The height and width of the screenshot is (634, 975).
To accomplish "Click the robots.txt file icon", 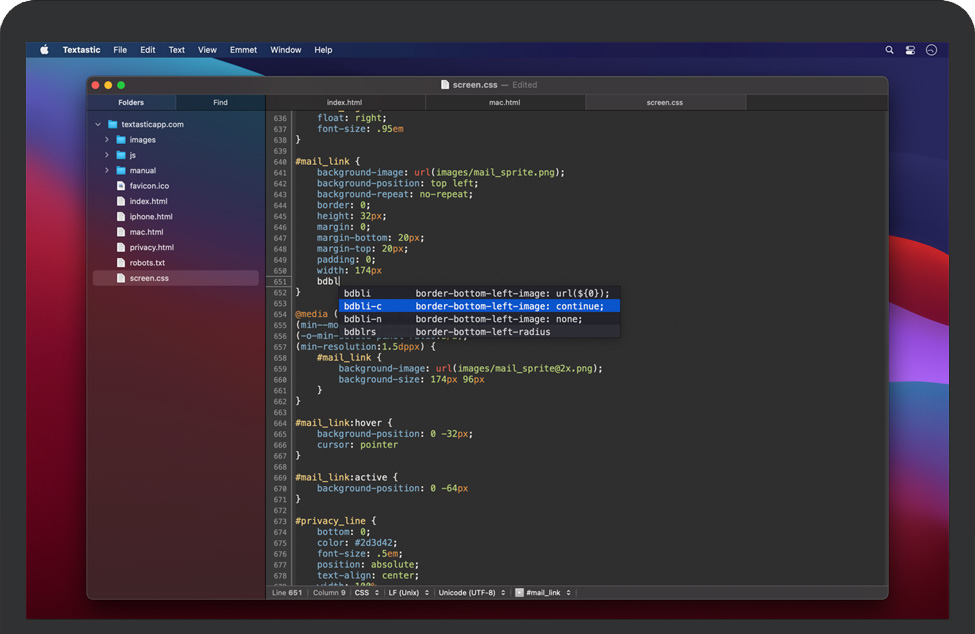I will click(120, 263).
